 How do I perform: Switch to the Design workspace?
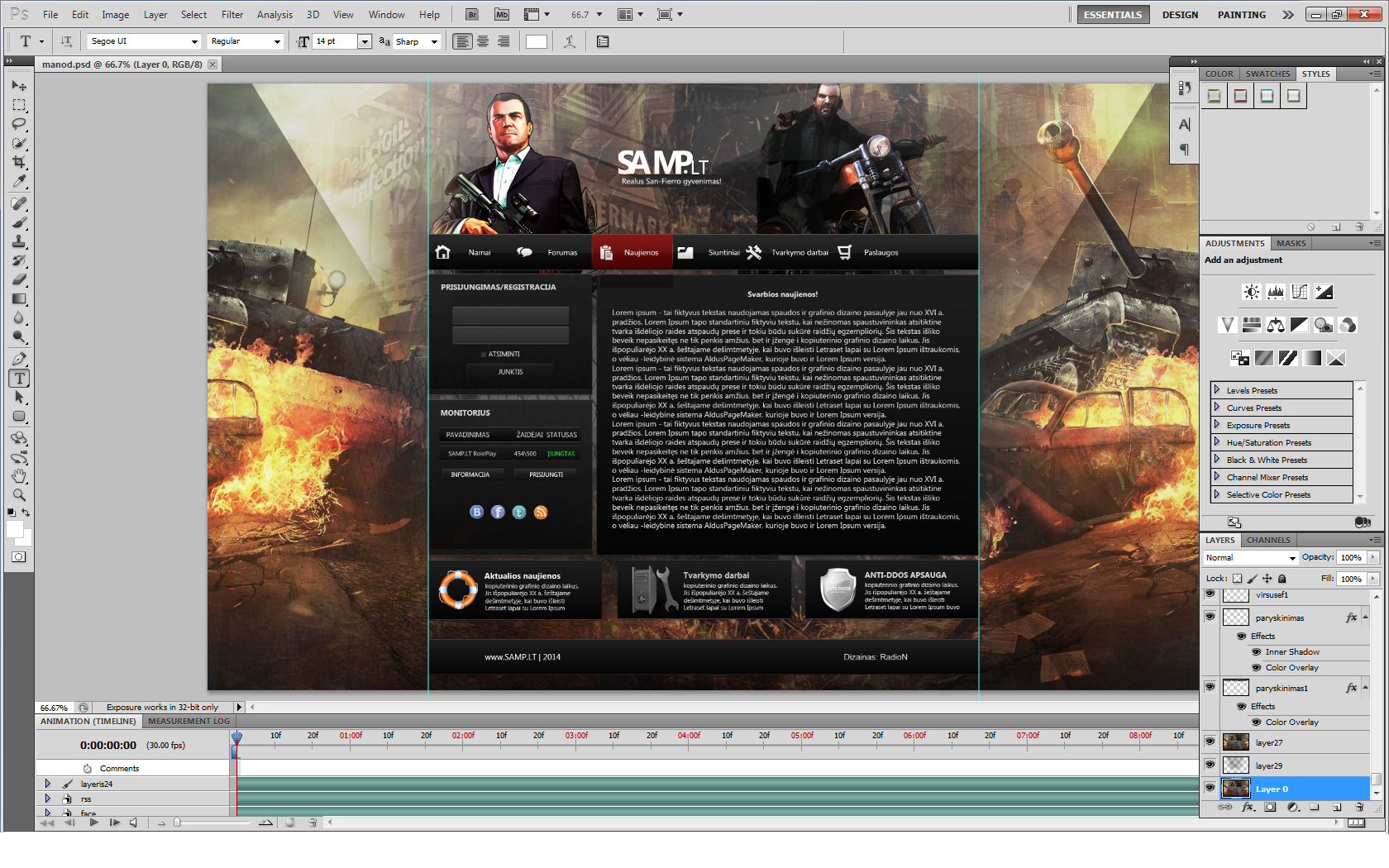1180,15
